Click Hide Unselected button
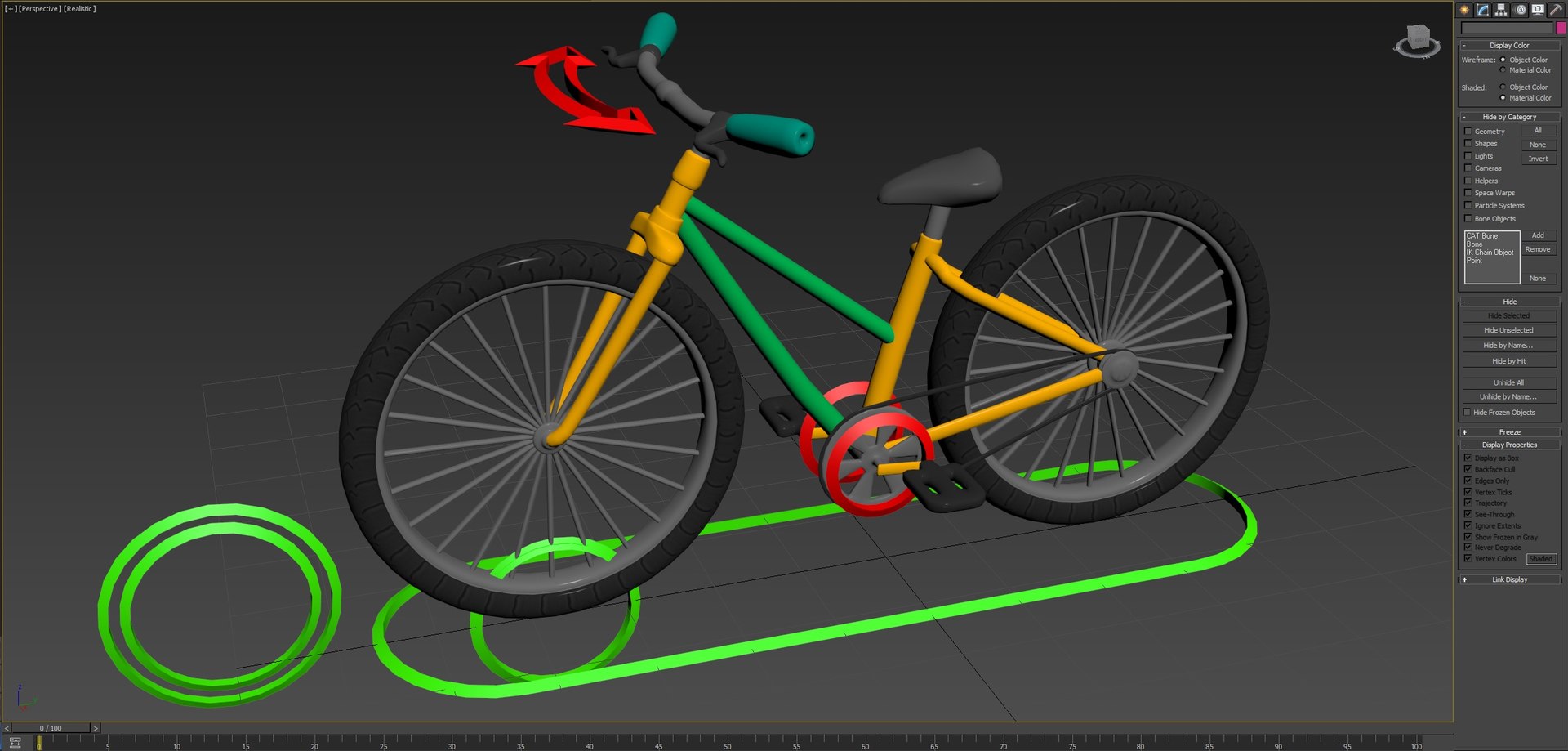 pos(1508,330)
